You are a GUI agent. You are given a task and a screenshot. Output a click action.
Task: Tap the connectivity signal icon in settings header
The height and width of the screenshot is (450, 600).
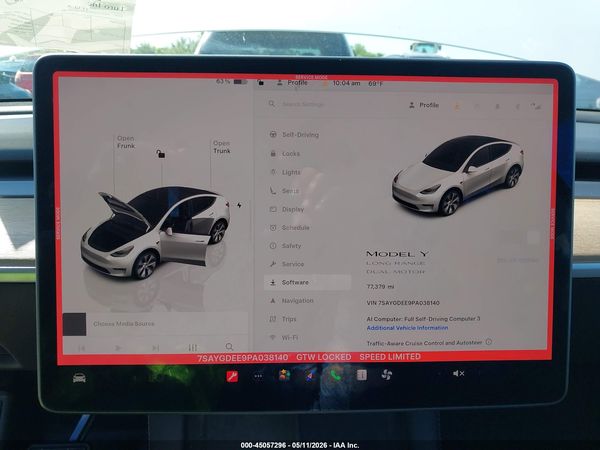click(536, 106)
